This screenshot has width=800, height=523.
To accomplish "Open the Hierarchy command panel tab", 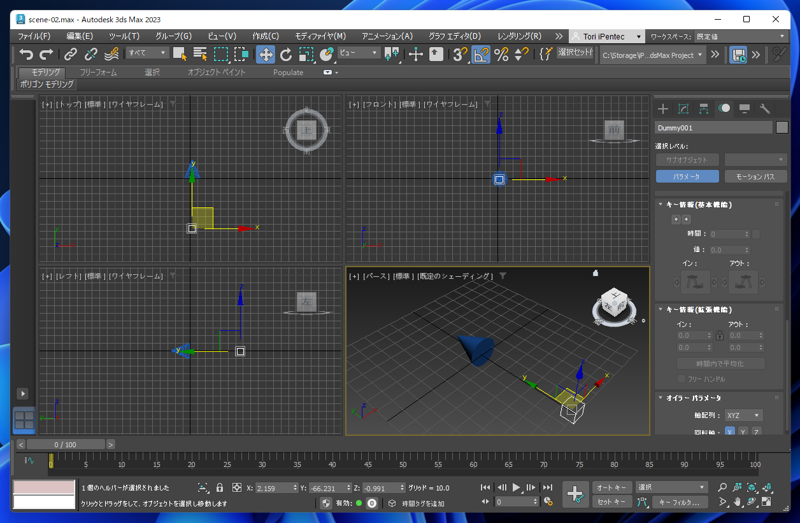I will 704,109.
